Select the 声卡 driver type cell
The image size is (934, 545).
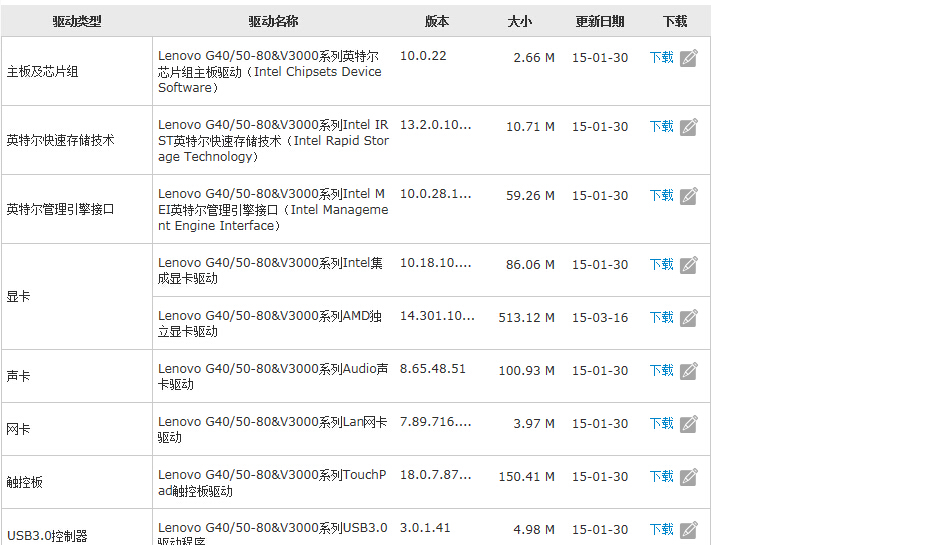click(x=77, y=376)
